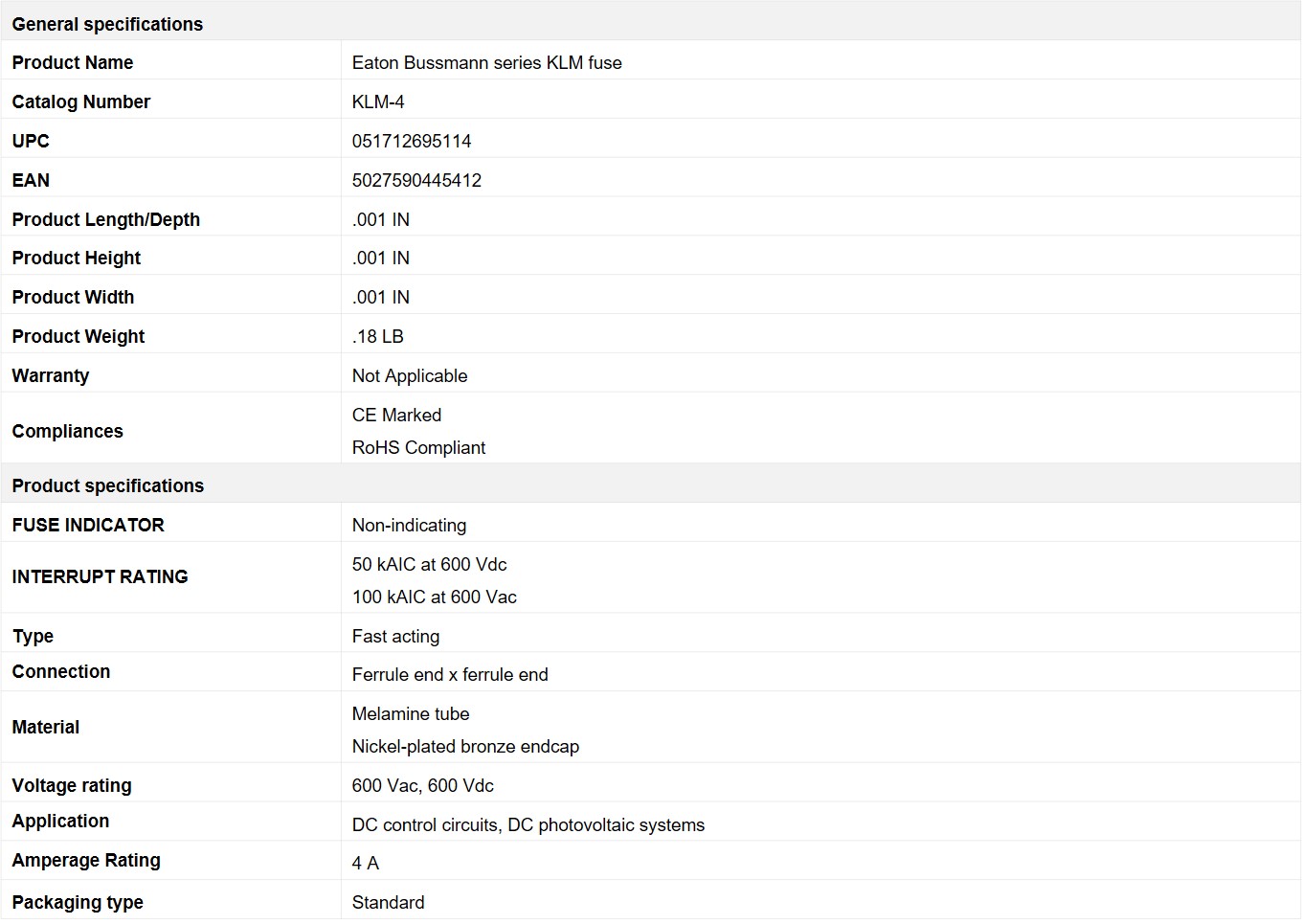Click the 100 kAIC at 600 Vac rating
The image size is (1302, 924).
click(x=434, y=597)
